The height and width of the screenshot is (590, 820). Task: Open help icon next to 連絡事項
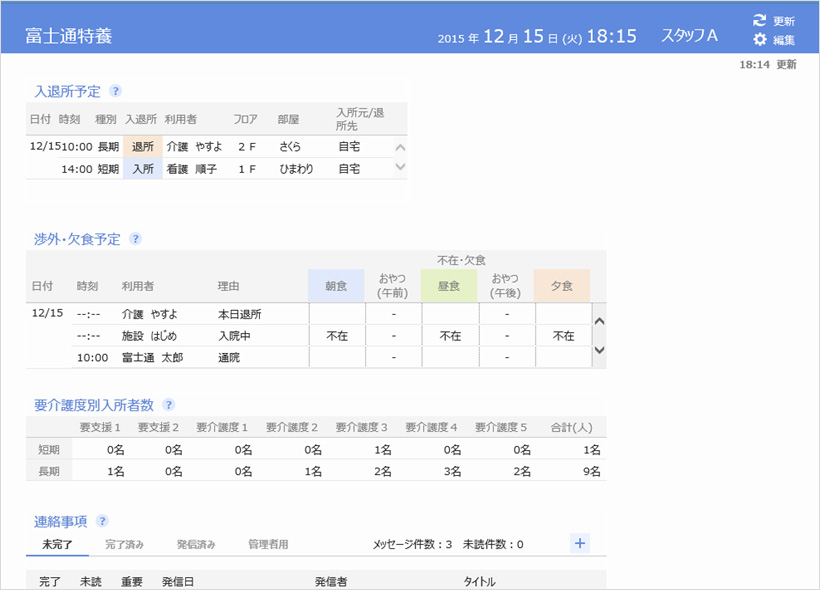click(102, 521)
